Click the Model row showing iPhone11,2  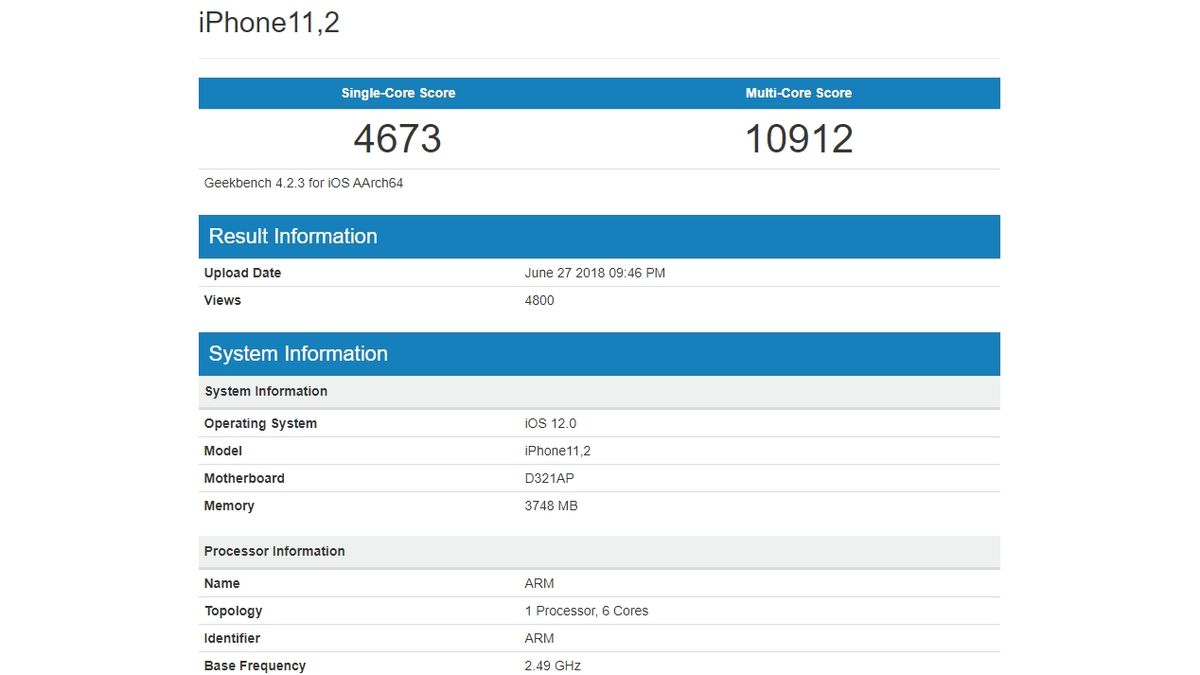coord(557,451)
